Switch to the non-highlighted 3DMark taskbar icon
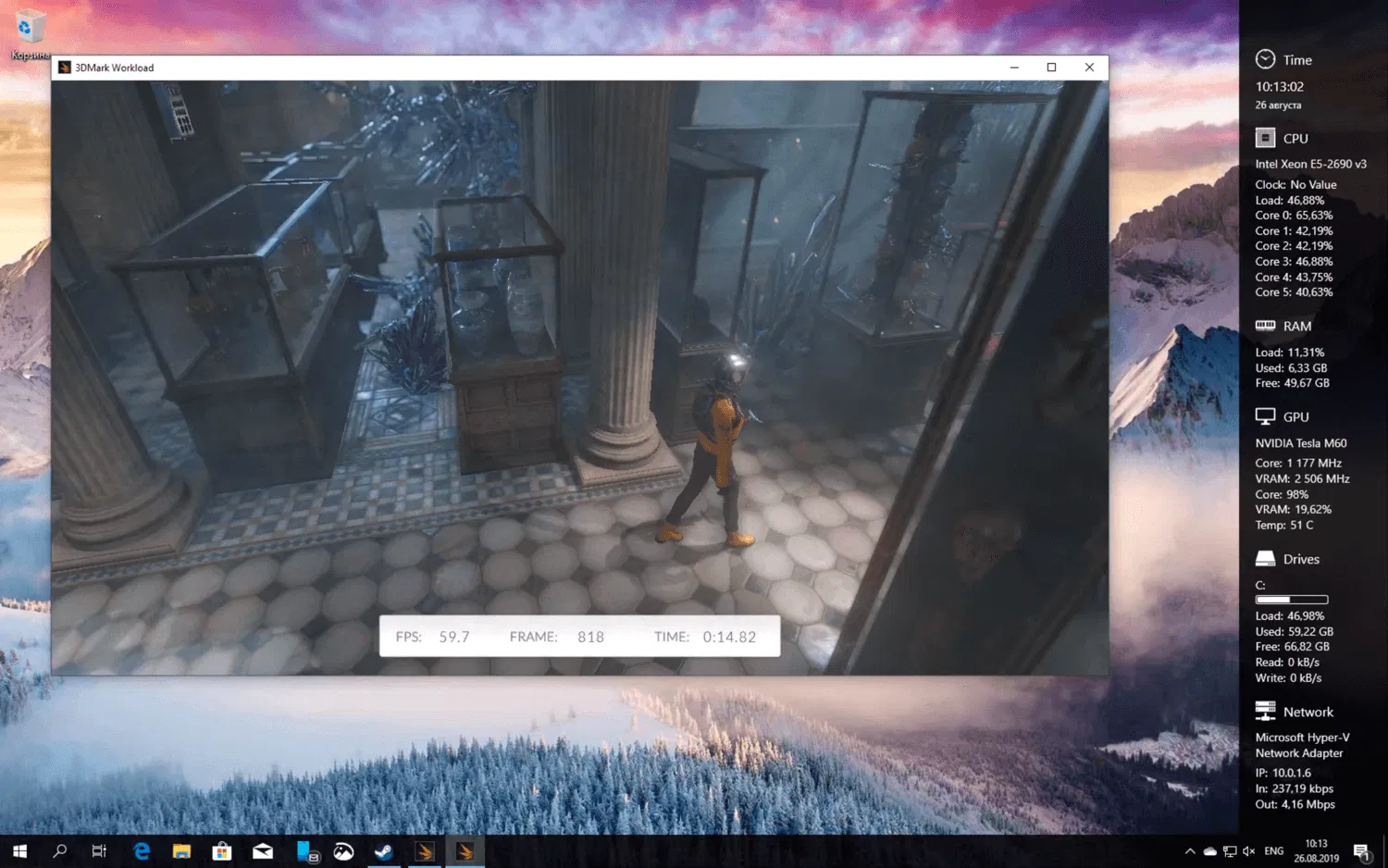 pyautogui.click(x=425, y=851)
